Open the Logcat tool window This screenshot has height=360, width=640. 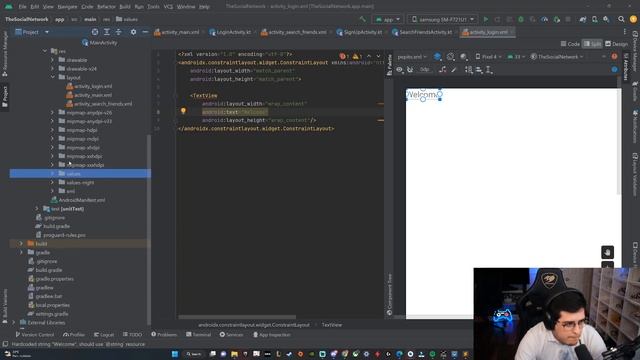104,335
